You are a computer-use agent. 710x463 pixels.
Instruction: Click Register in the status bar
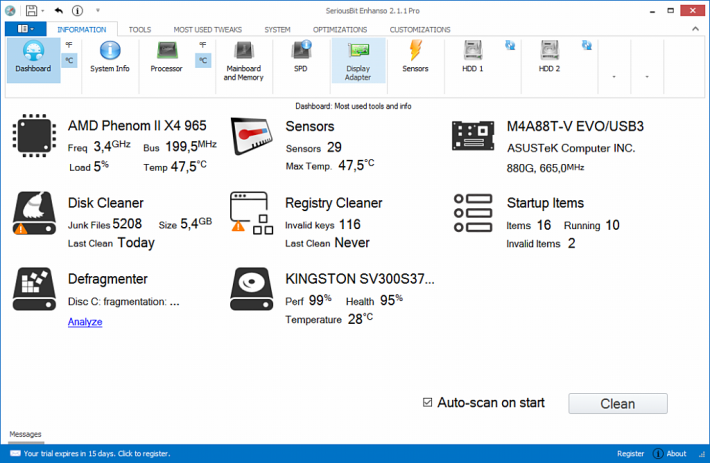[630, 453]
